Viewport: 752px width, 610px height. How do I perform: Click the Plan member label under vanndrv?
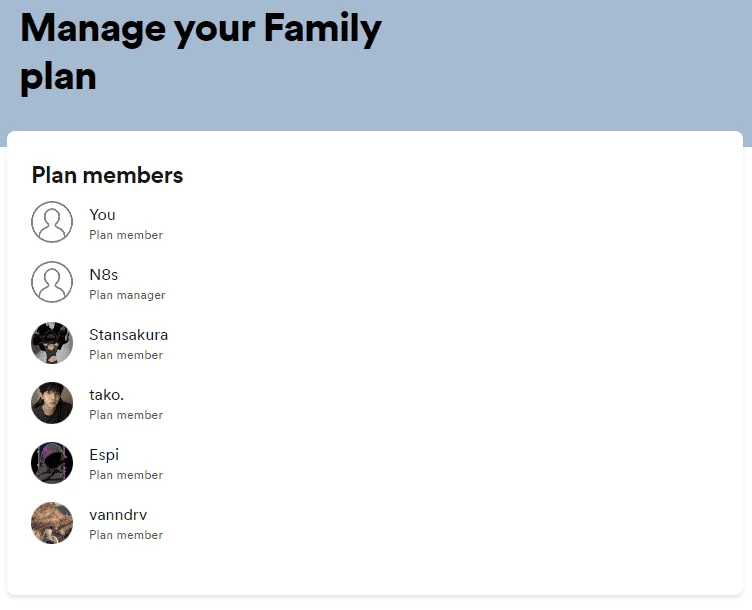(x=126, y=535)
